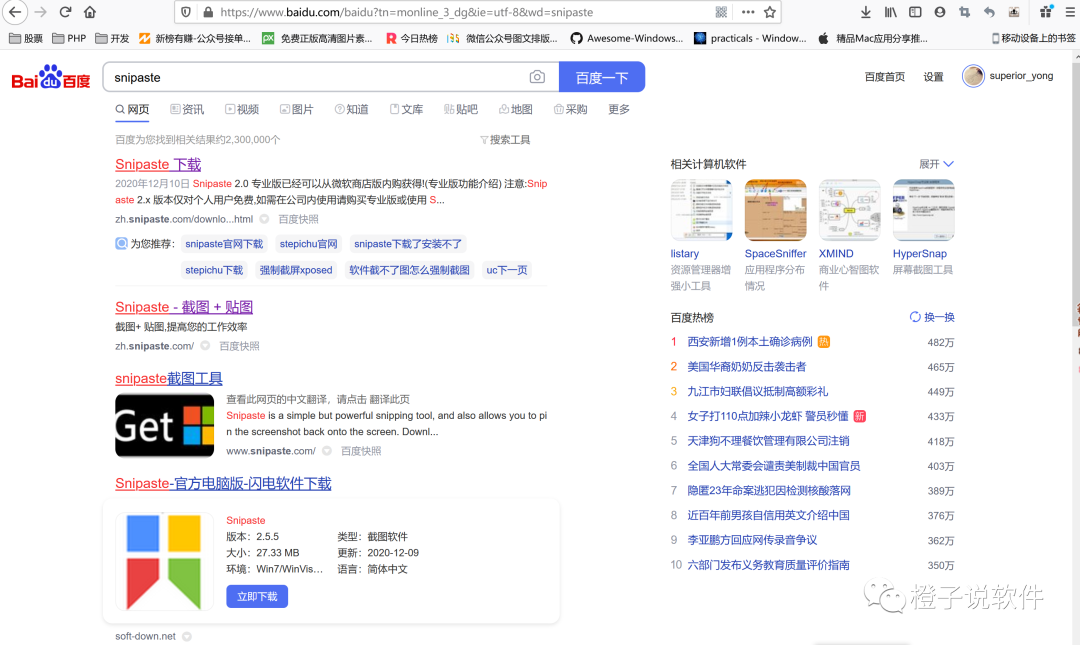The image size is (1080, 645).
Task: Open dropdown arrow beside zh.snipaste.com/downlo...html
Action: [264, 219]
